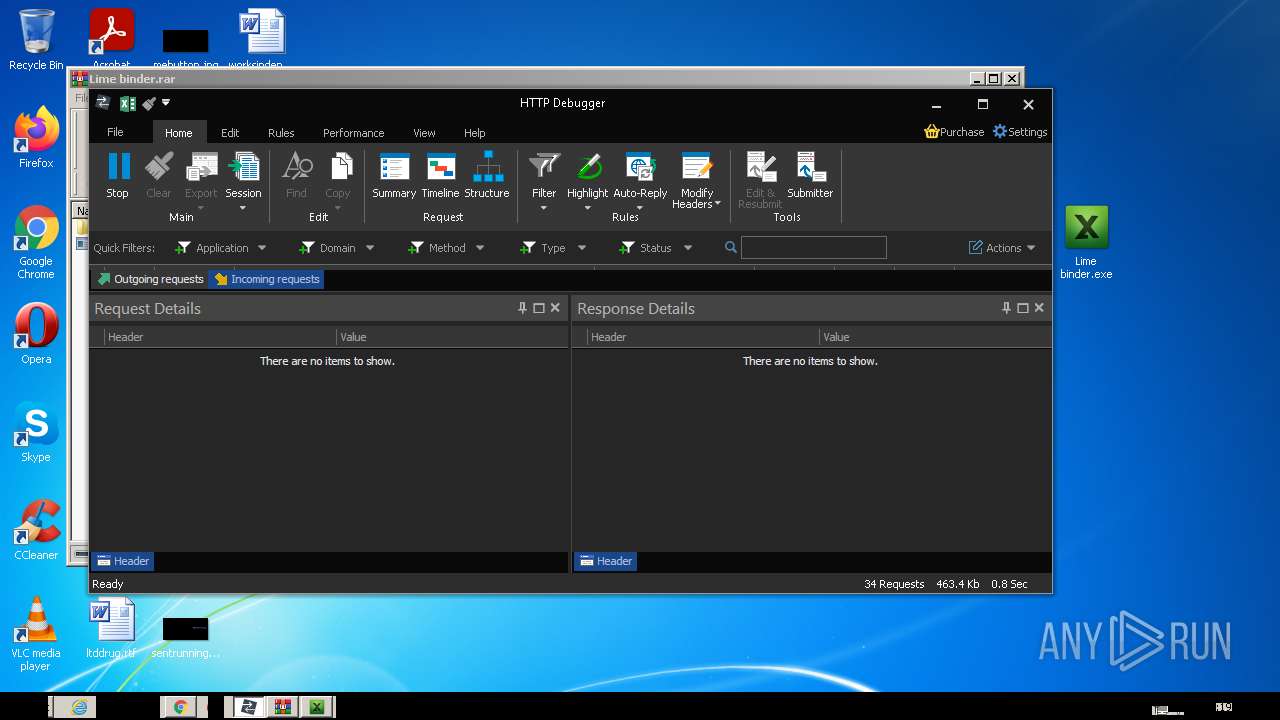Open the Google Chrome desktop shortcut
1280x720 pixels.
(x=36, y=242)
